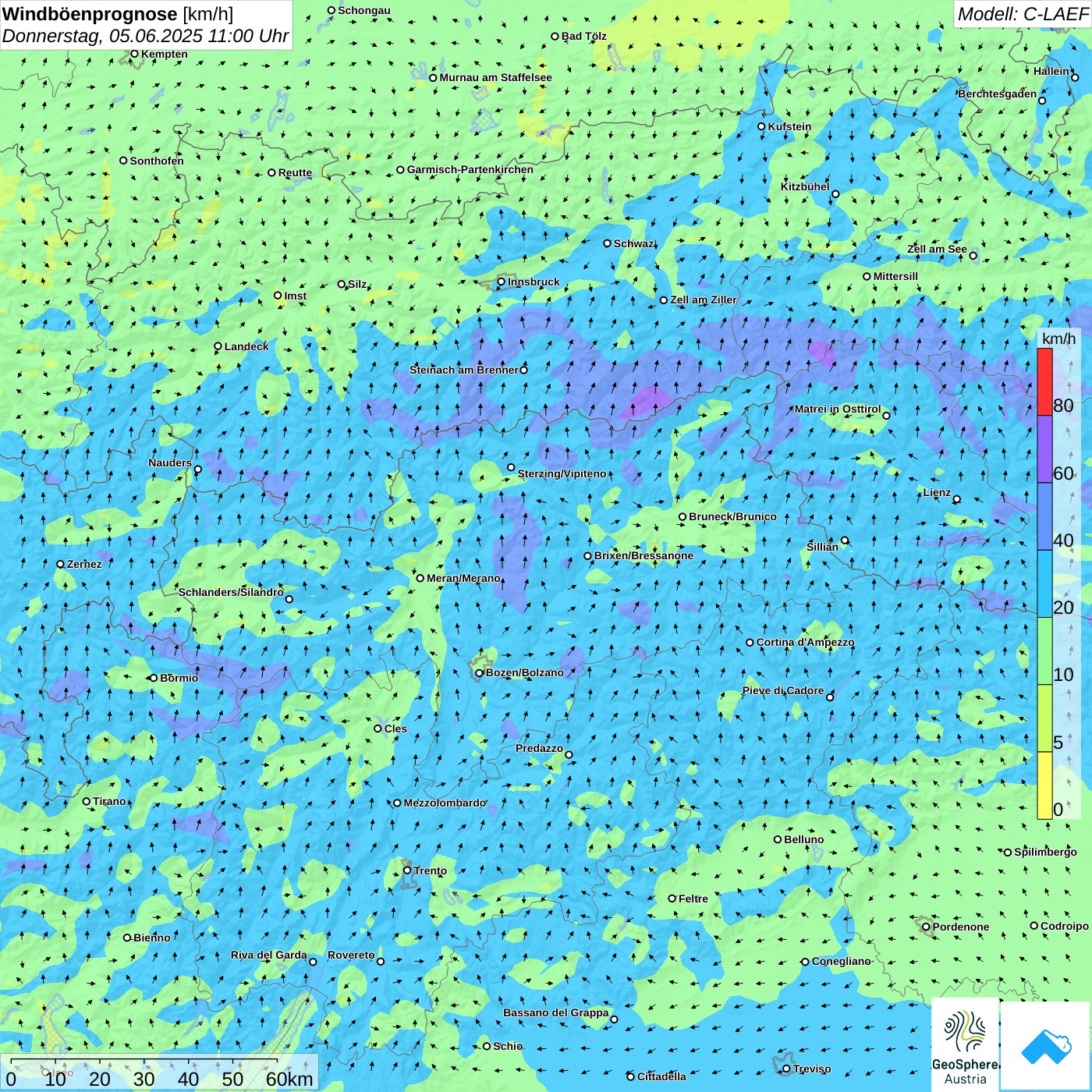Click the Zell am Ziller label
The image size is (1092, 1092).
[704, 300]
